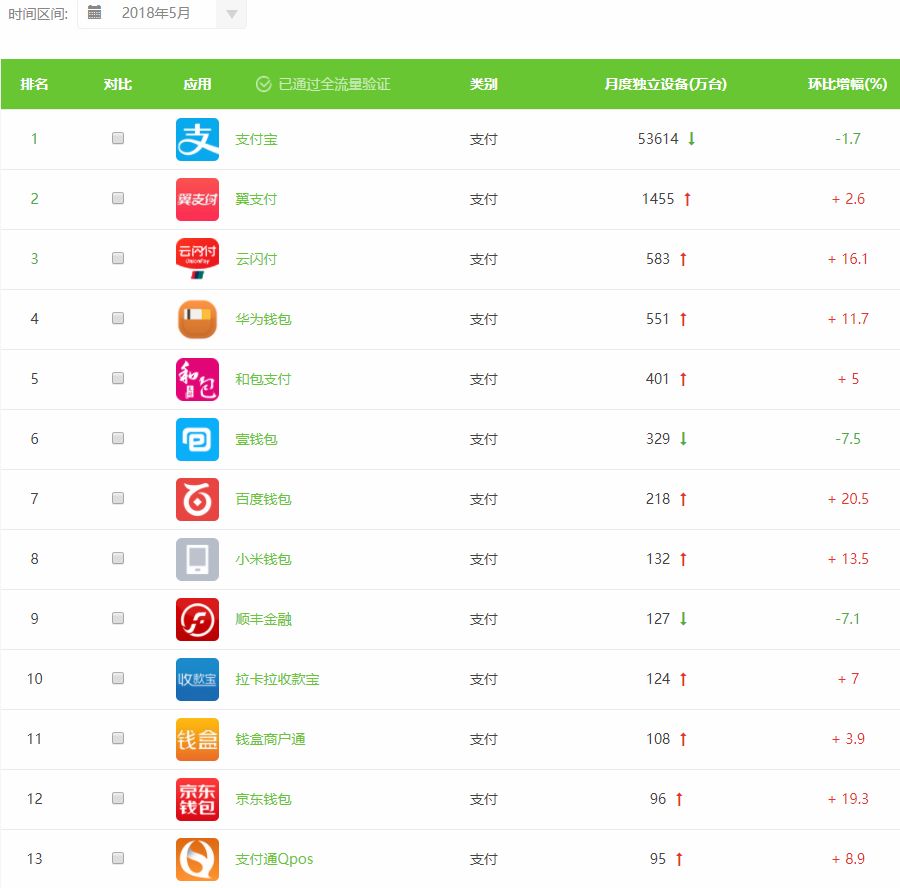Open the 百度钱包 app name link
Viewport: 900px width, 888px height.
(x=263, y=499)
